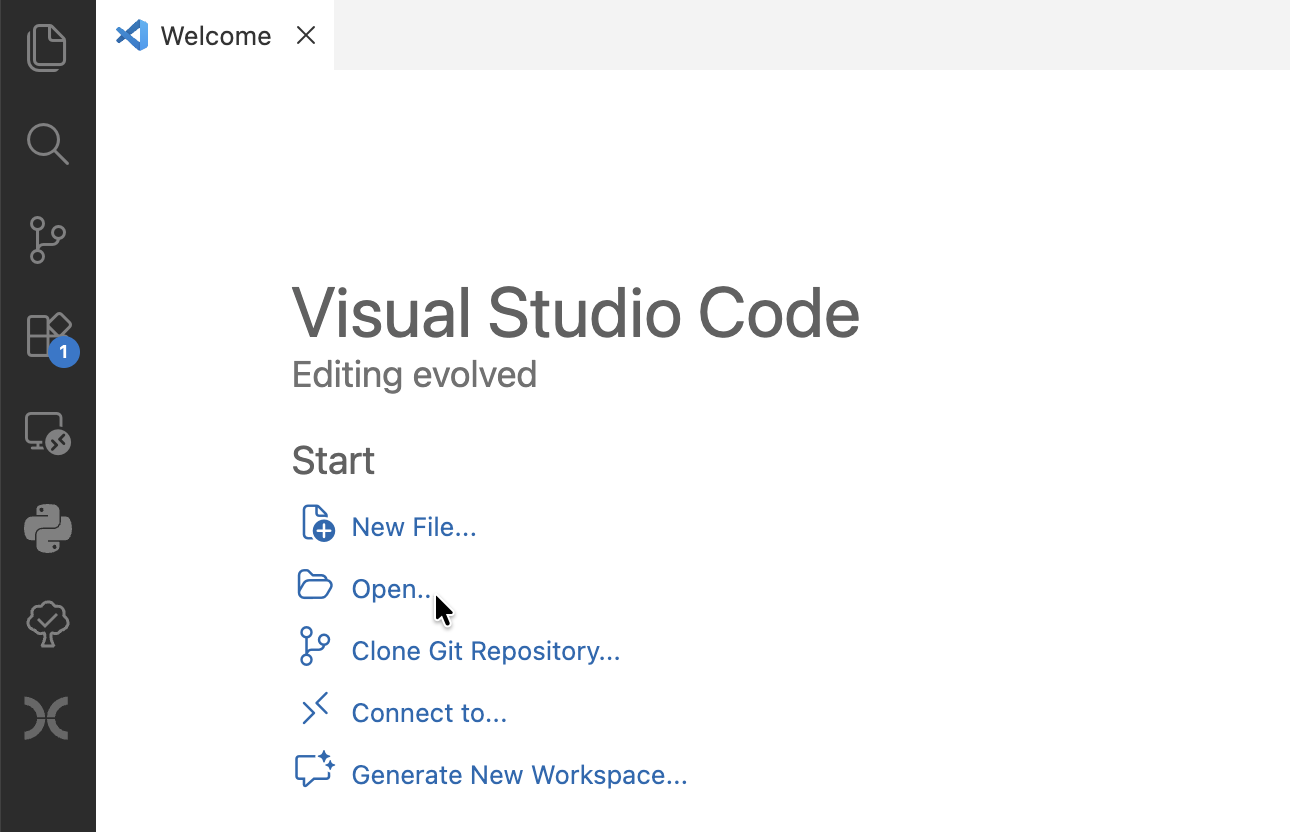Open the Remote Explorer
Viewport: 1290px width, 832px height.
[47, 432]
